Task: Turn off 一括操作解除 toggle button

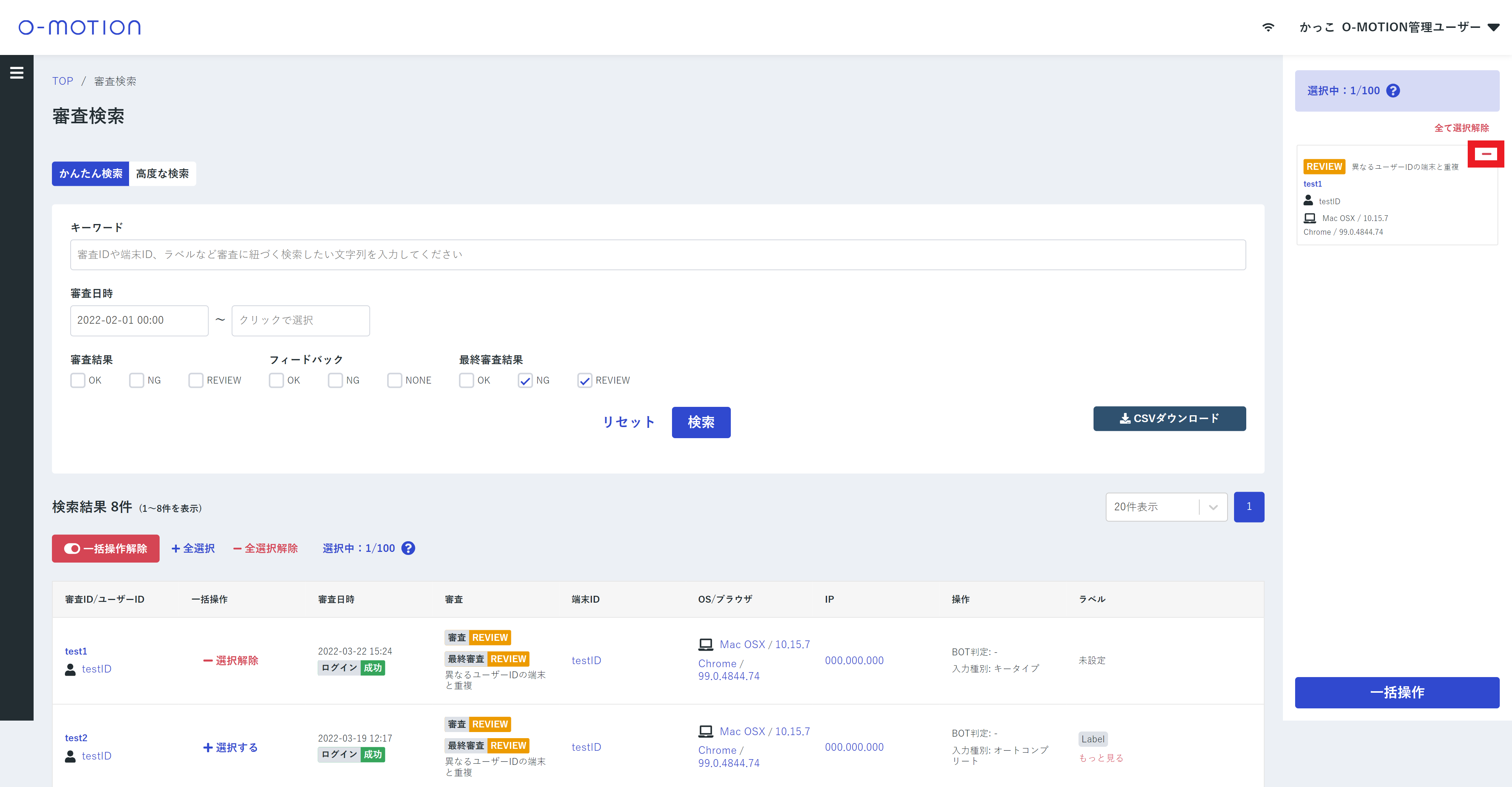Action: (x=106, y=548)
